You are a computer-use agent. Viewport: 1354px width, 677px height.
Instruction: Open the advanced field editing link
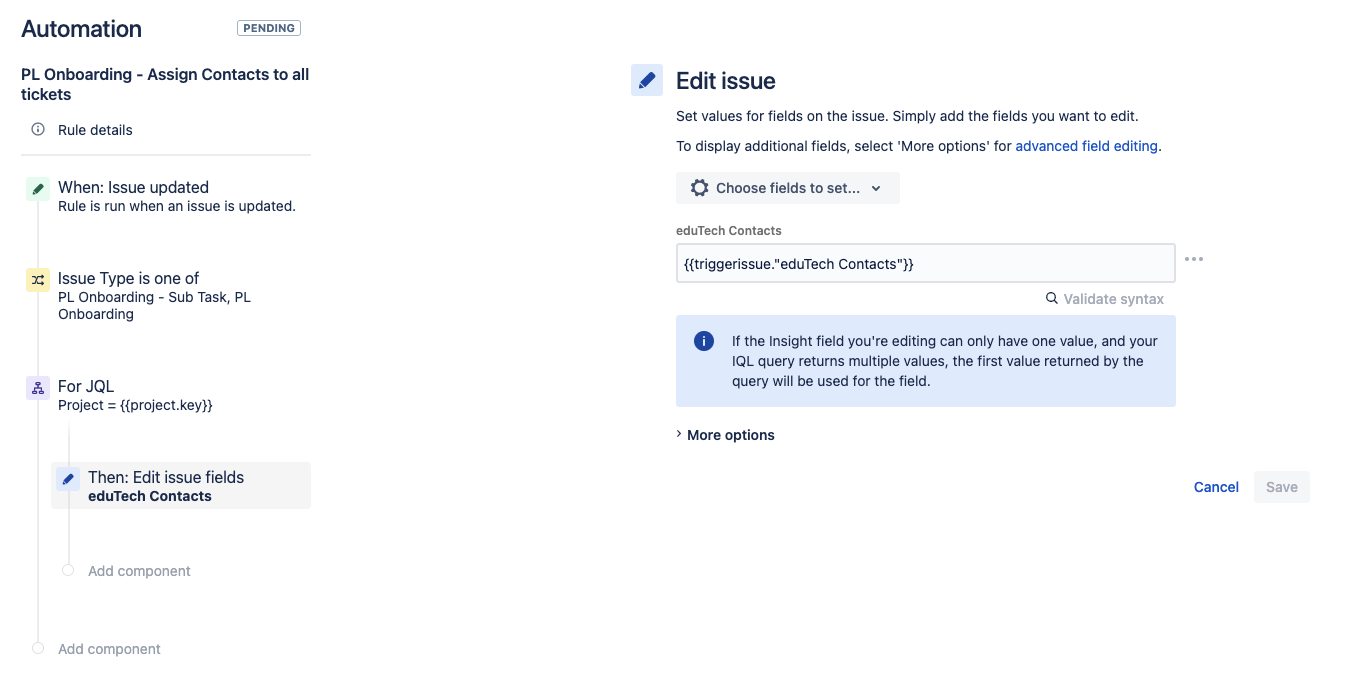coord(1087,146)
